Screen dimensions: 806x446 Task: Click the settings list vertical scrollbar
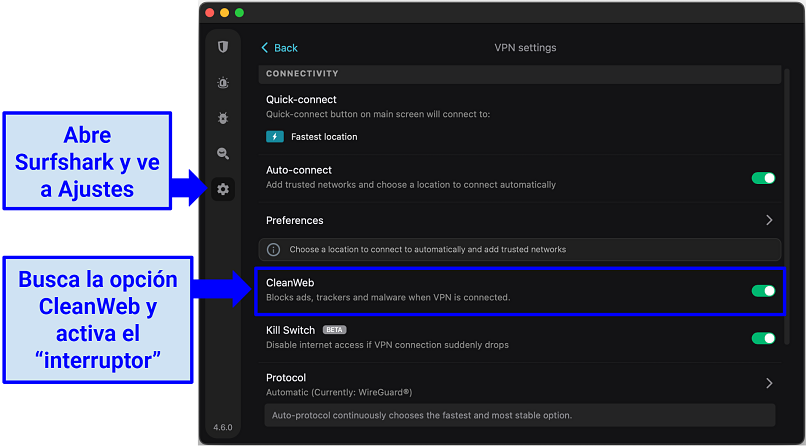(786, 206)
